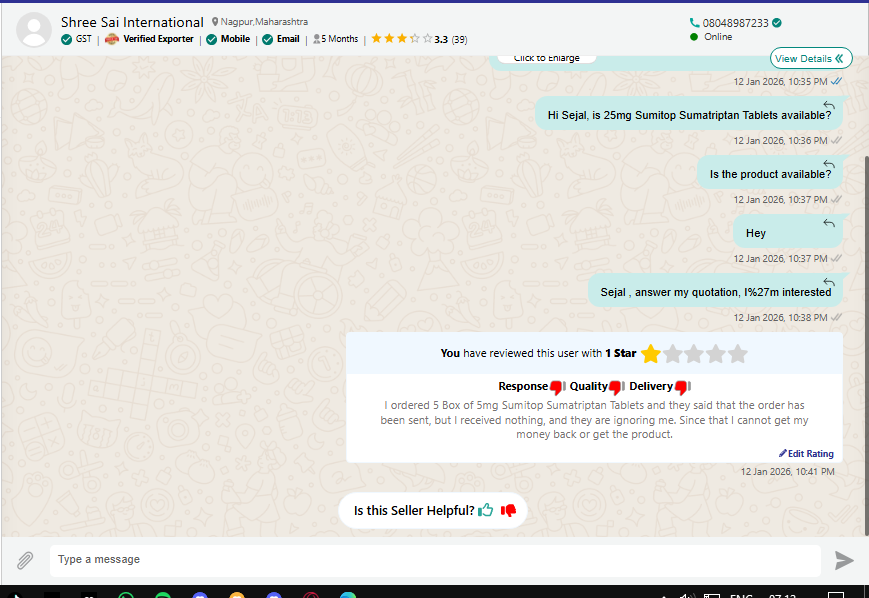The height and width of the screenshot is (598, 869).
Task: Click in the Type a message field
Action: (x=435, y=560)
